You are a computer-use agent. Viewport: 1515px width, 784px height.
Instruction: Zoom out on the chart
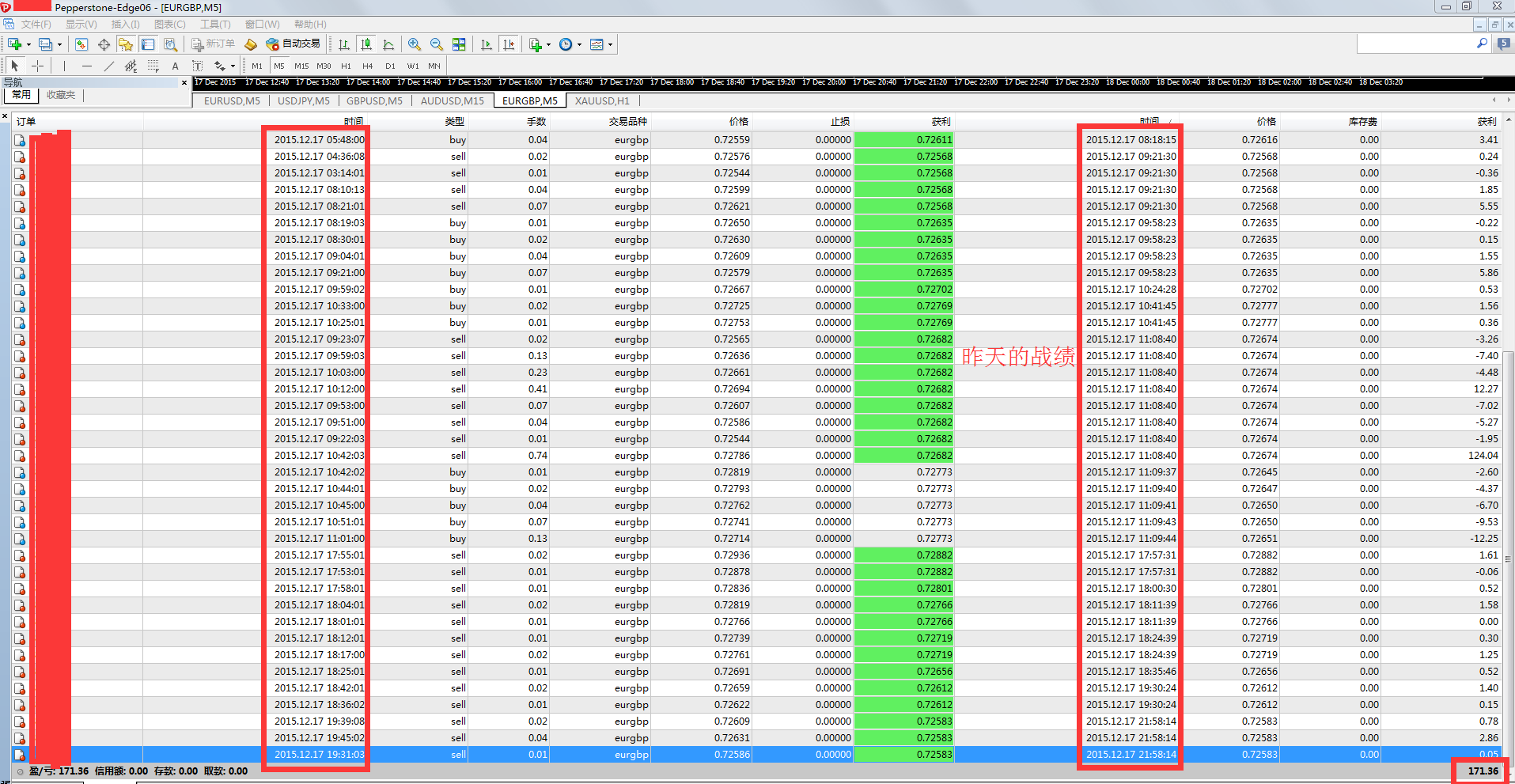click(x=436, y=44)
